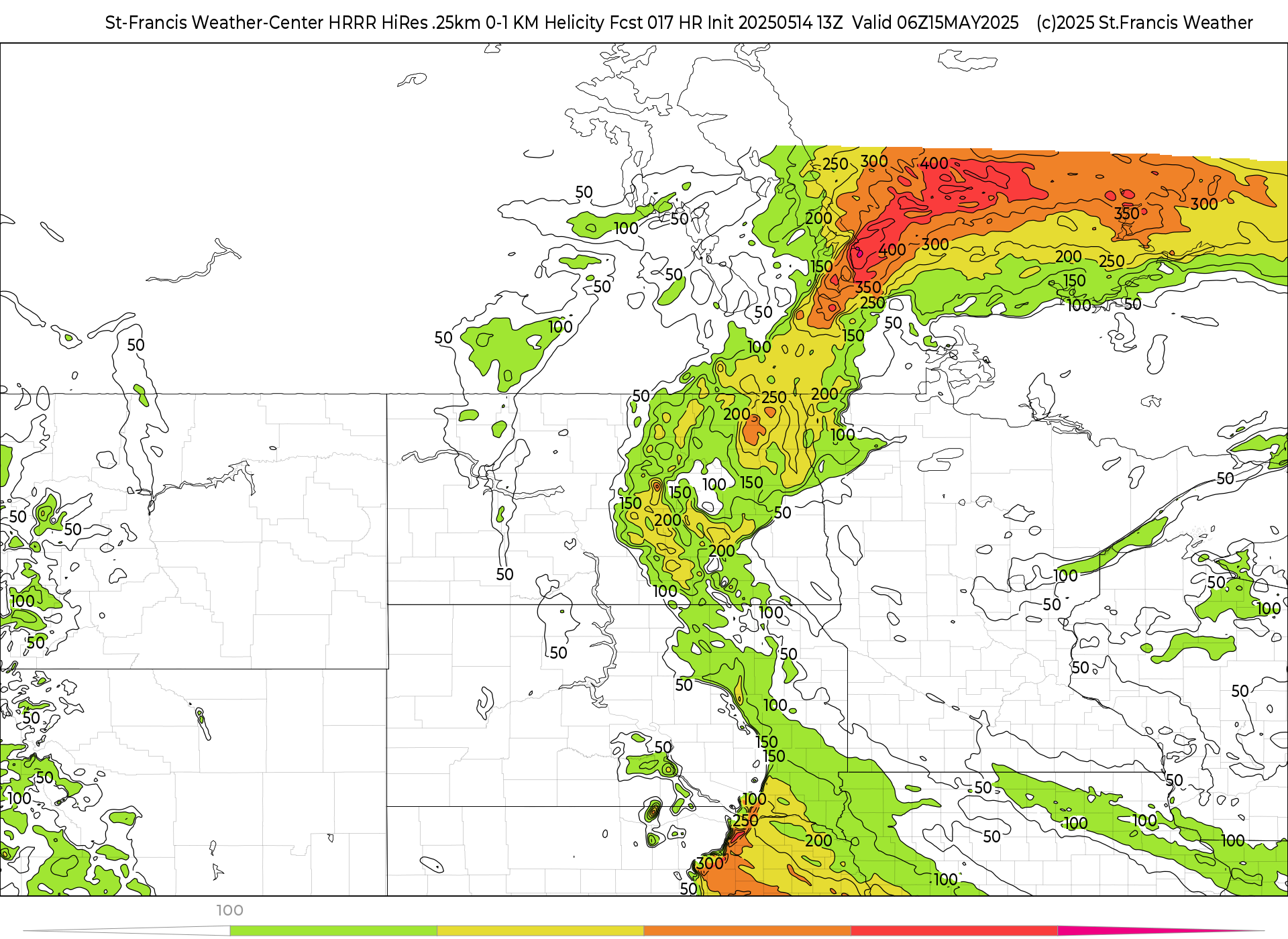Click the white arrow end of color bar
This screenshot has width=1288, height=939.
pyautogui.click(x=127, y=930)
